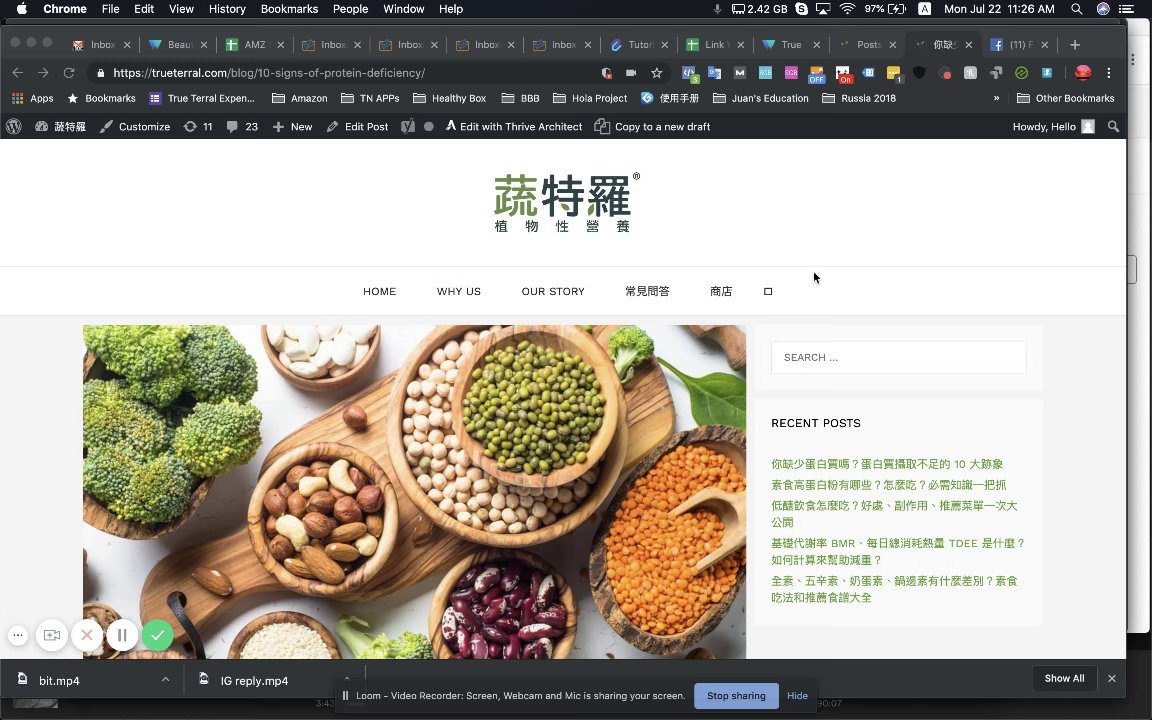Open the Chrome profile avatar
The image size is (1152, 720).
pos(1083,73)
